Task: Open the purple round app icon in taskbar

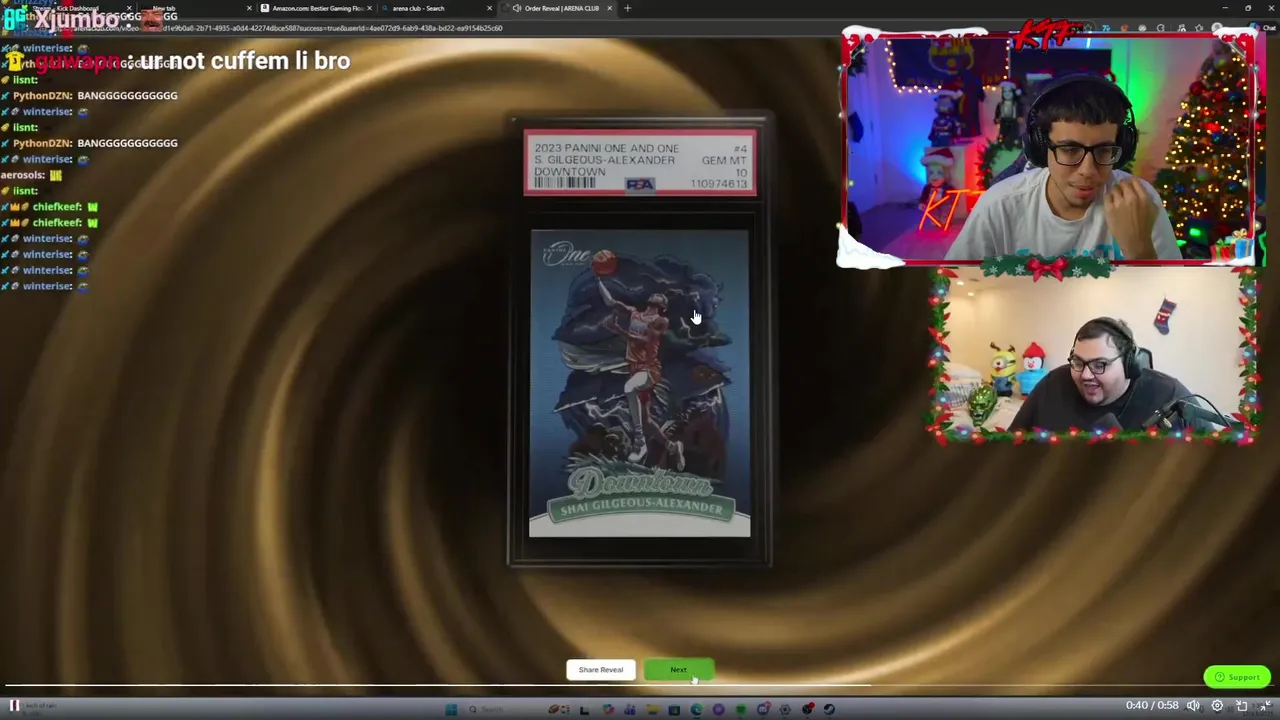Action: coord(718,709)
